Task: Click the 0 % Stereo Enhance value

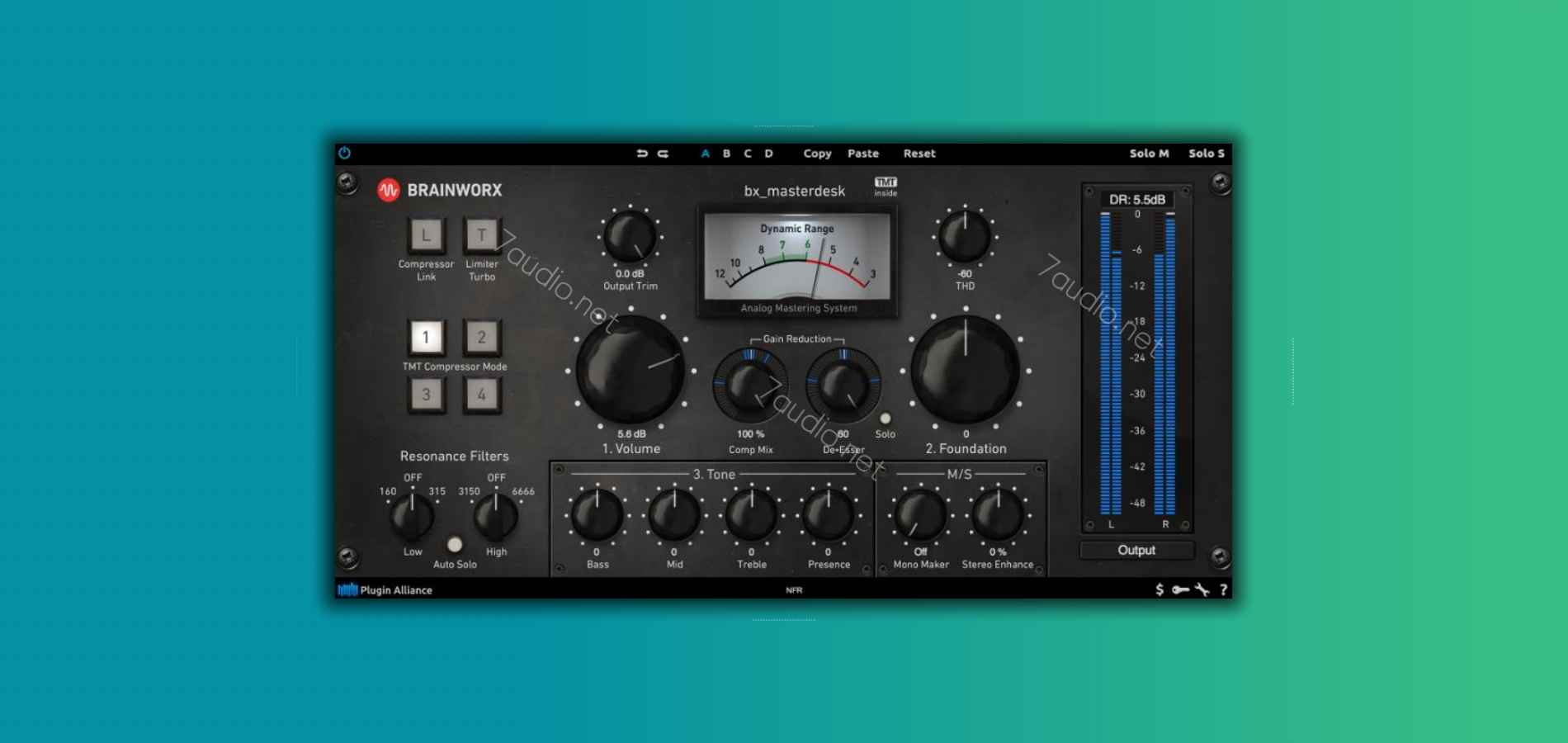Action: point(998,551)
